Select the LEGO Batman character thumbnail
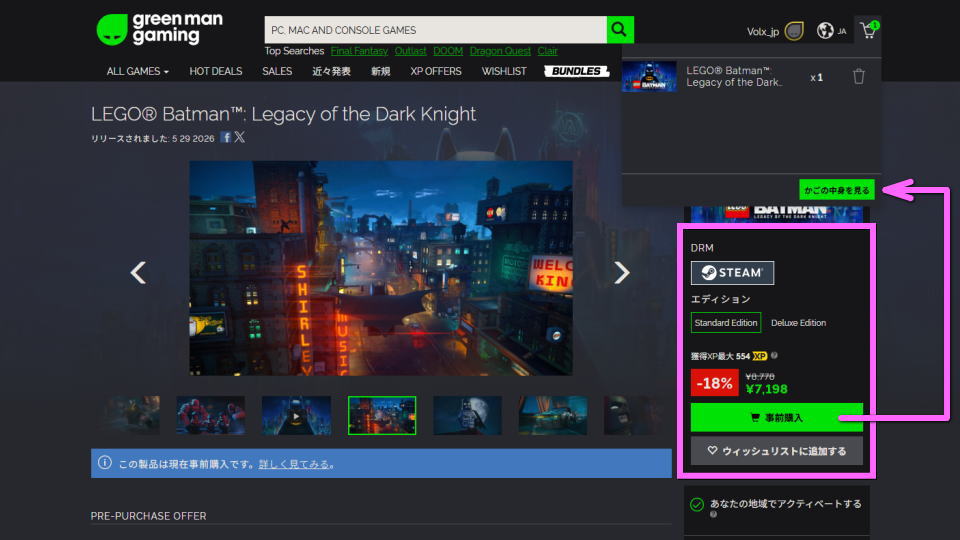The width and height of the screenshot is (960, 540). pyautogui.click(x=467, y=415)
